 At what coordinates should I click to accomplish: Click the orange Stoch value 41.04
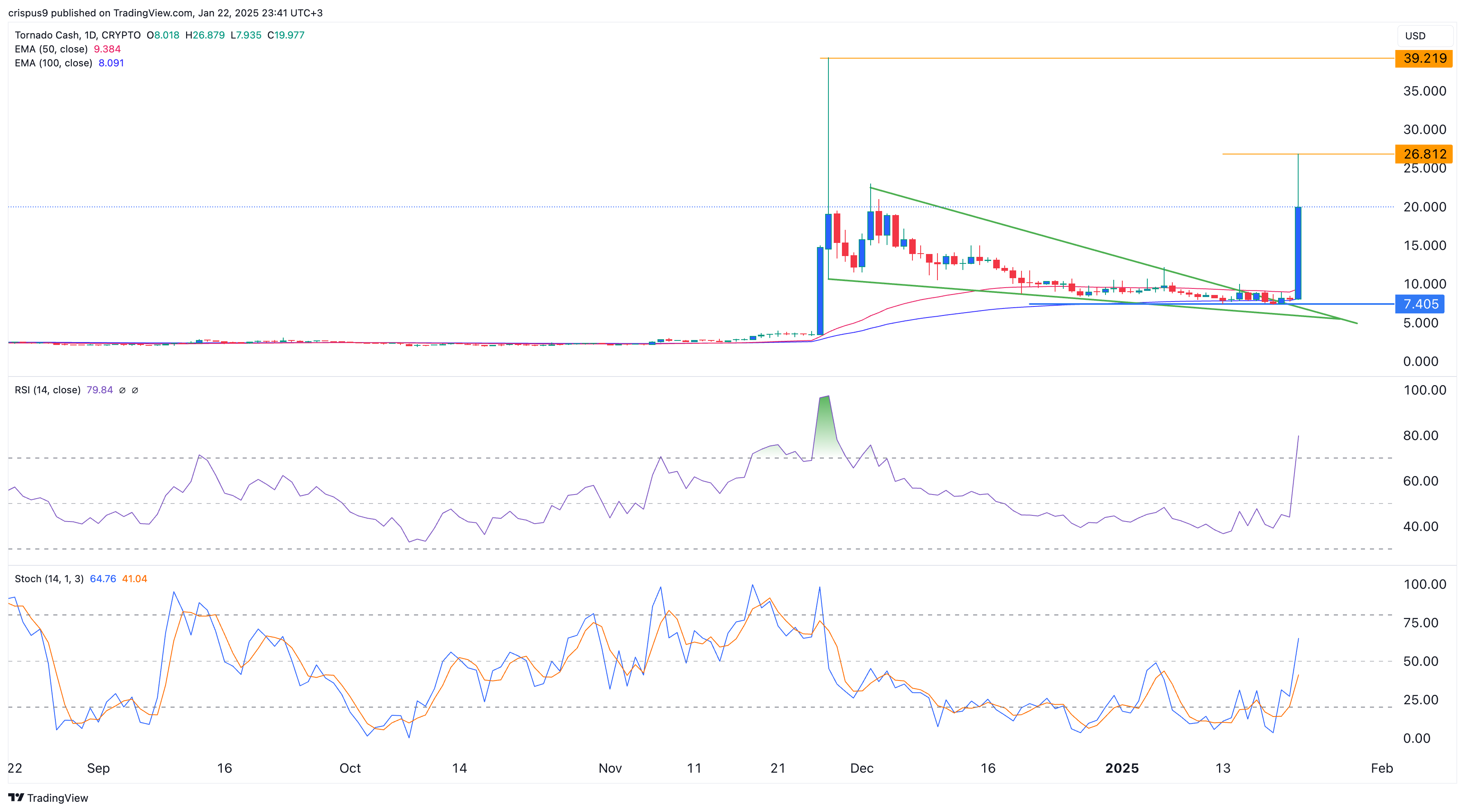click(135, 578)
